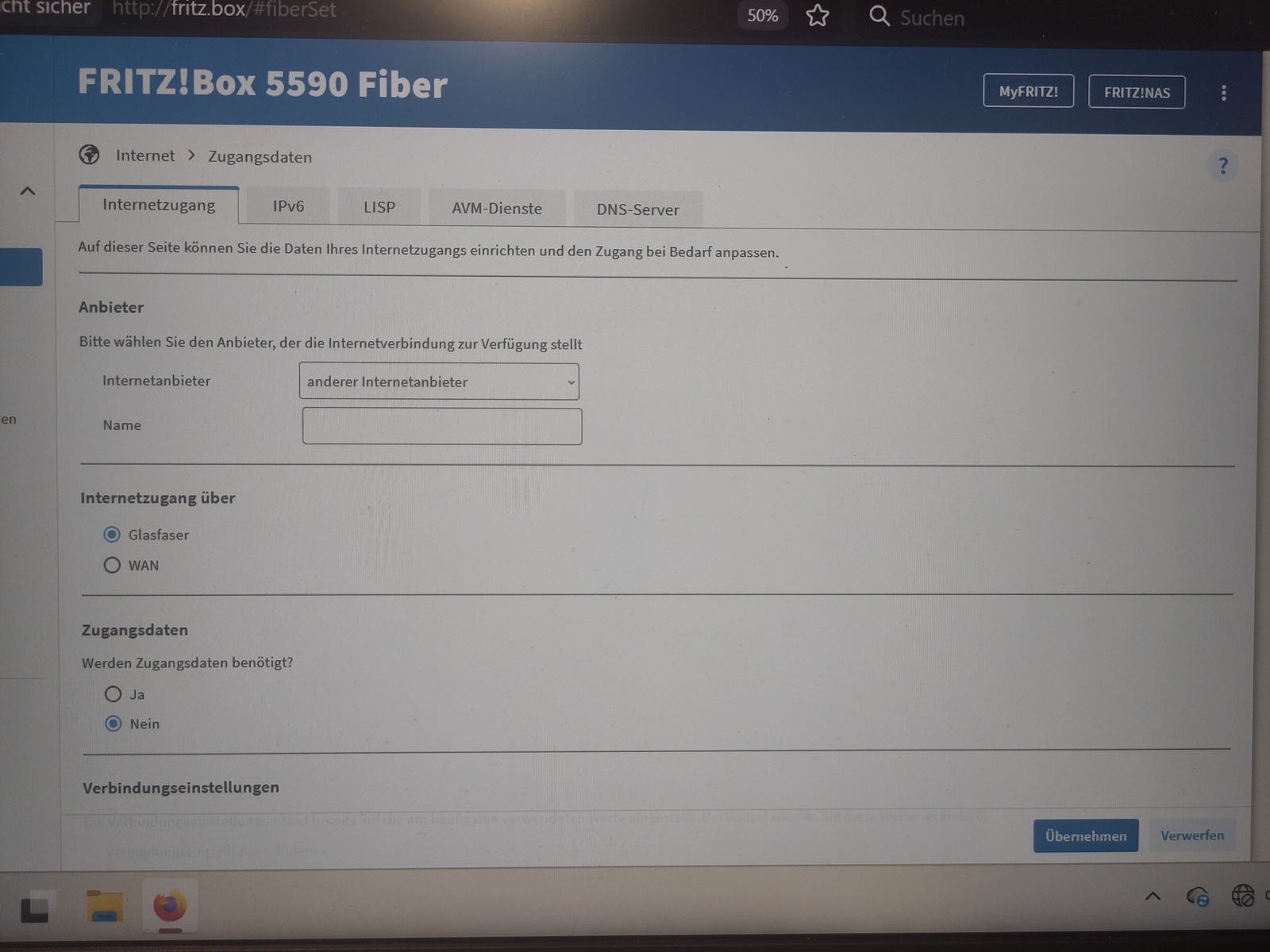The height and width of the screenshot is (952, 1270).
Task: Switch to the Internetzugang tab
Action: tap(159, 205)
